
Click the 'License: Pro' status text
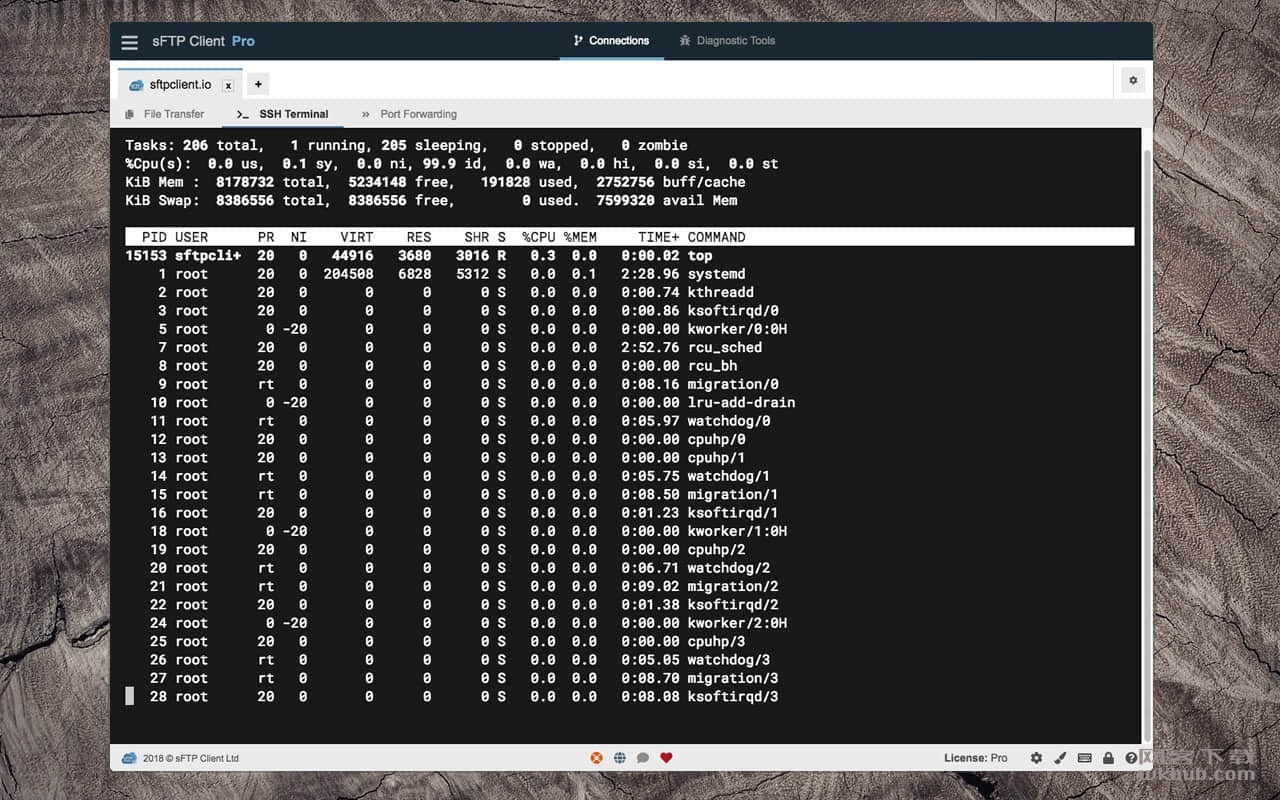click(975, 758)
